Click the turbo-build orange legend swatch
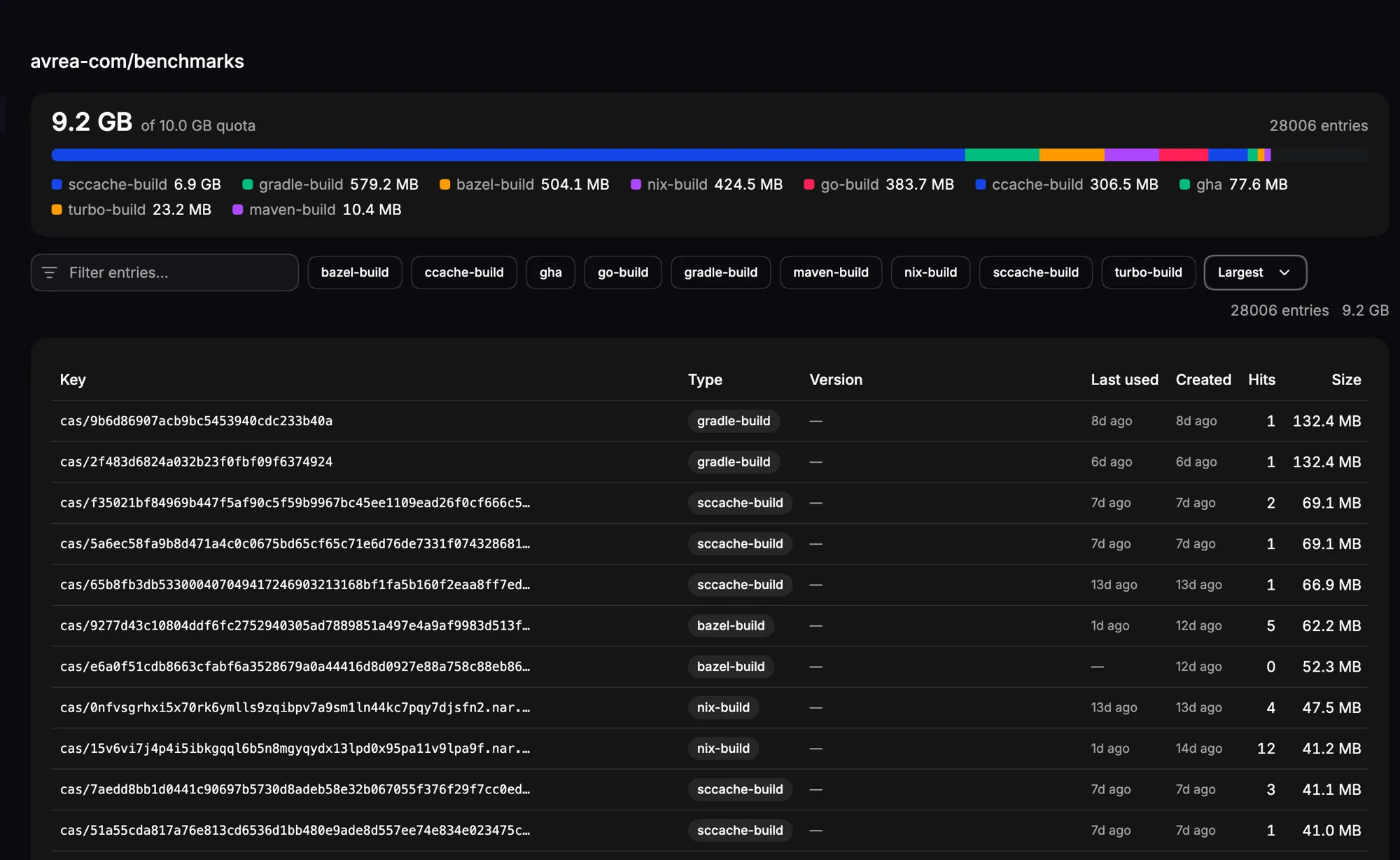1400x860 pixels. tap(57, 209)
